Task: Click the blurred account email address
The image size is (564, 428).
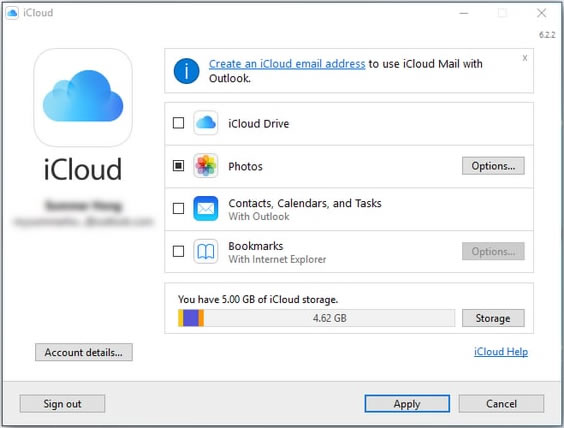Action: coord(83,222)
